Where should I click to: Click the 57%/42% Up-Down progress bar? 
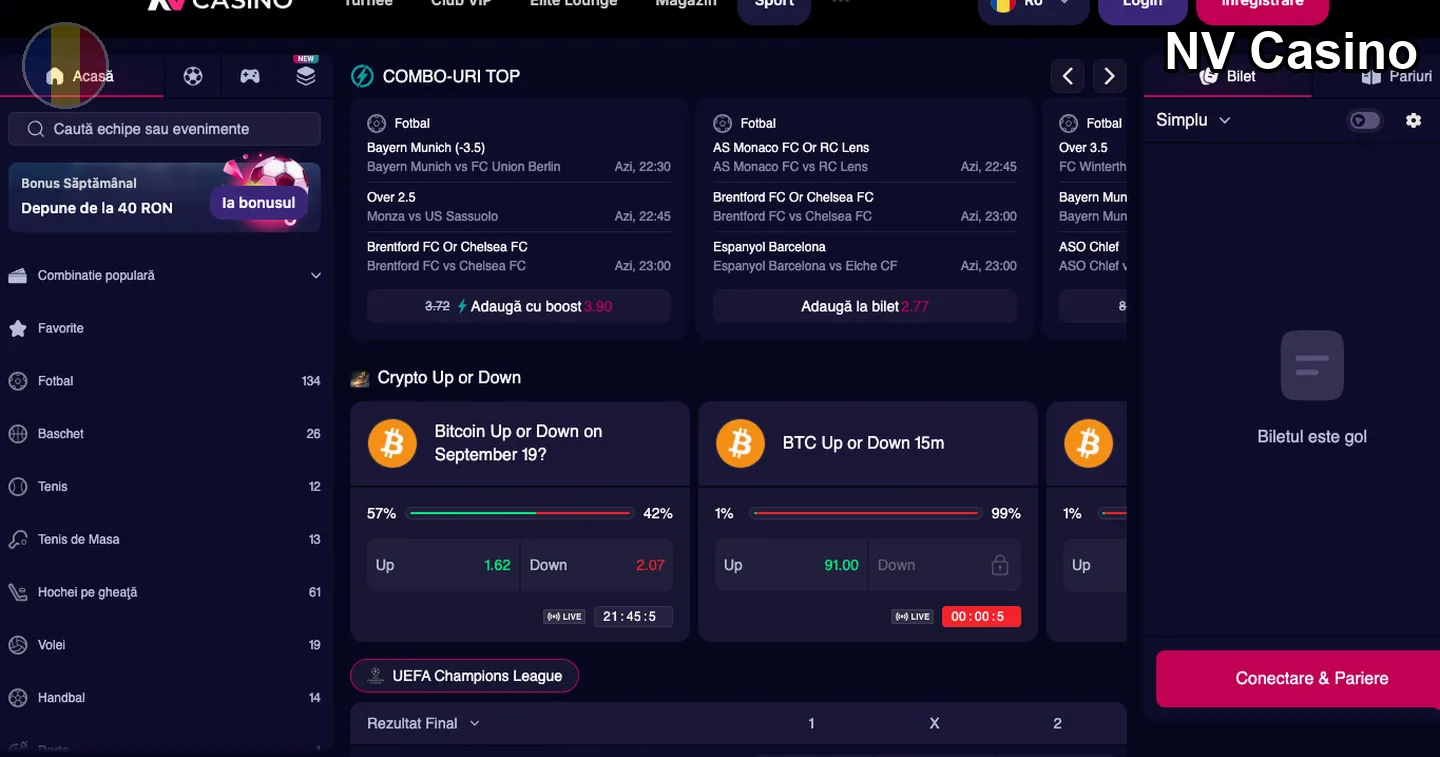point(520,513)
